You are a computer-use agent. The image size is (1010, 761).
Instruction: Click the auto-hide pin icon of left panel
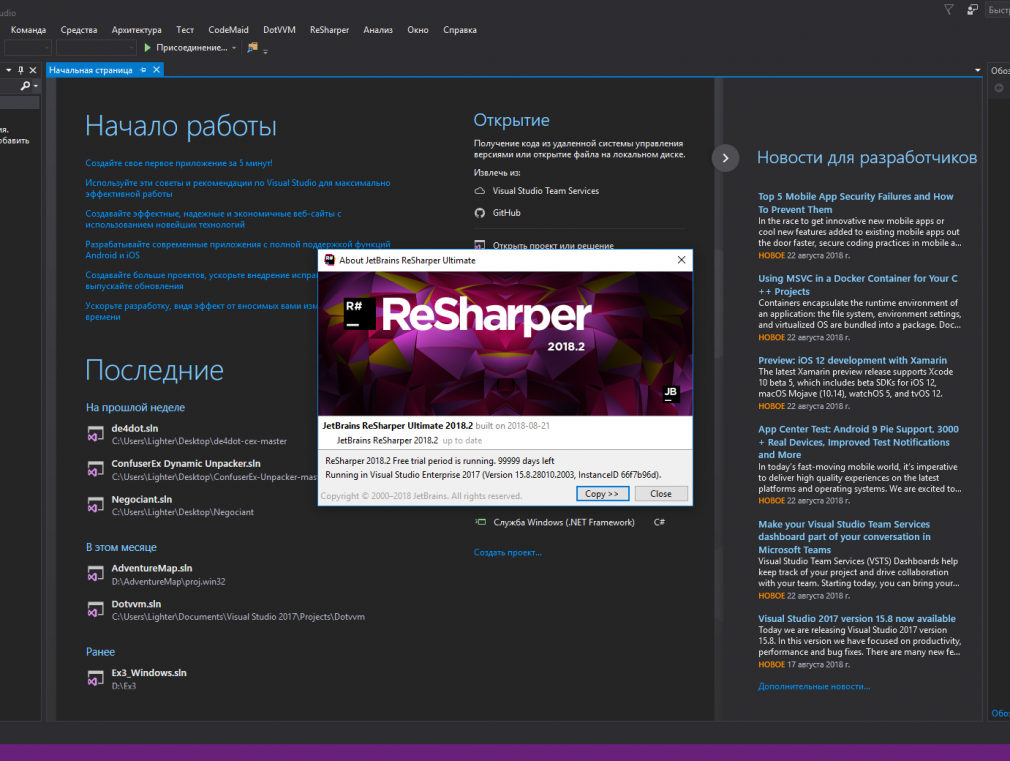21,70
